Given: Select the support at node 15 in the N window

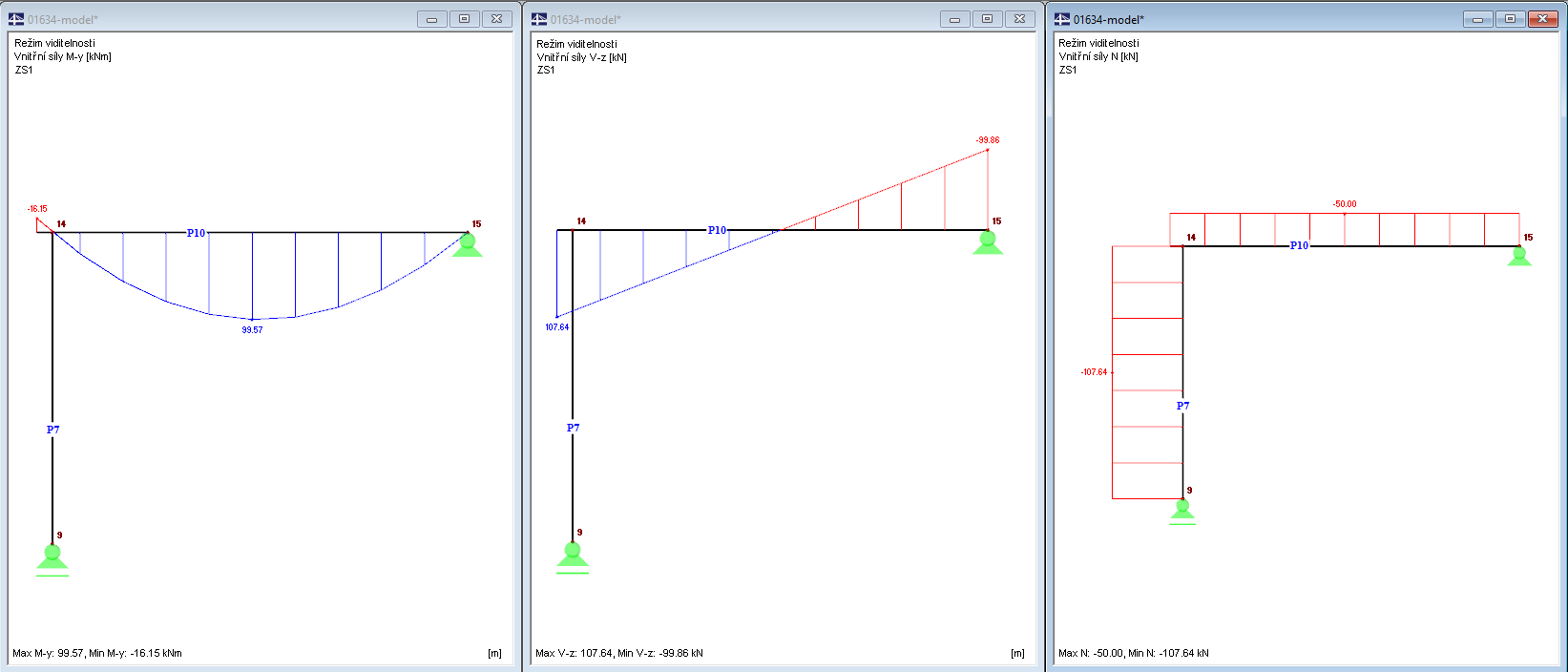Looking at the screenshot, I should (1519, 256).
